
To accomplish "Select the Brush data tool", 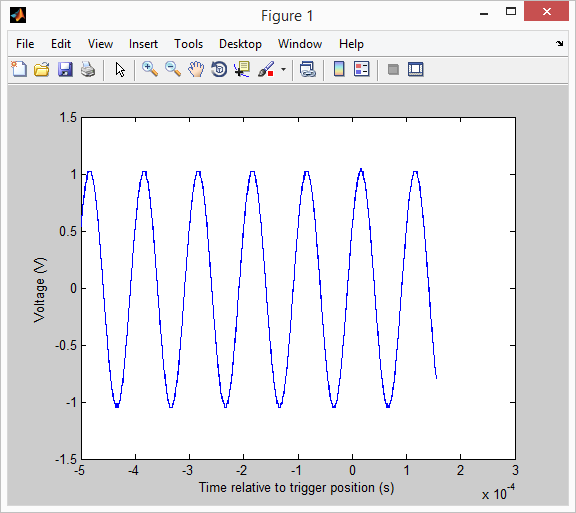I will tap(266, 69).
